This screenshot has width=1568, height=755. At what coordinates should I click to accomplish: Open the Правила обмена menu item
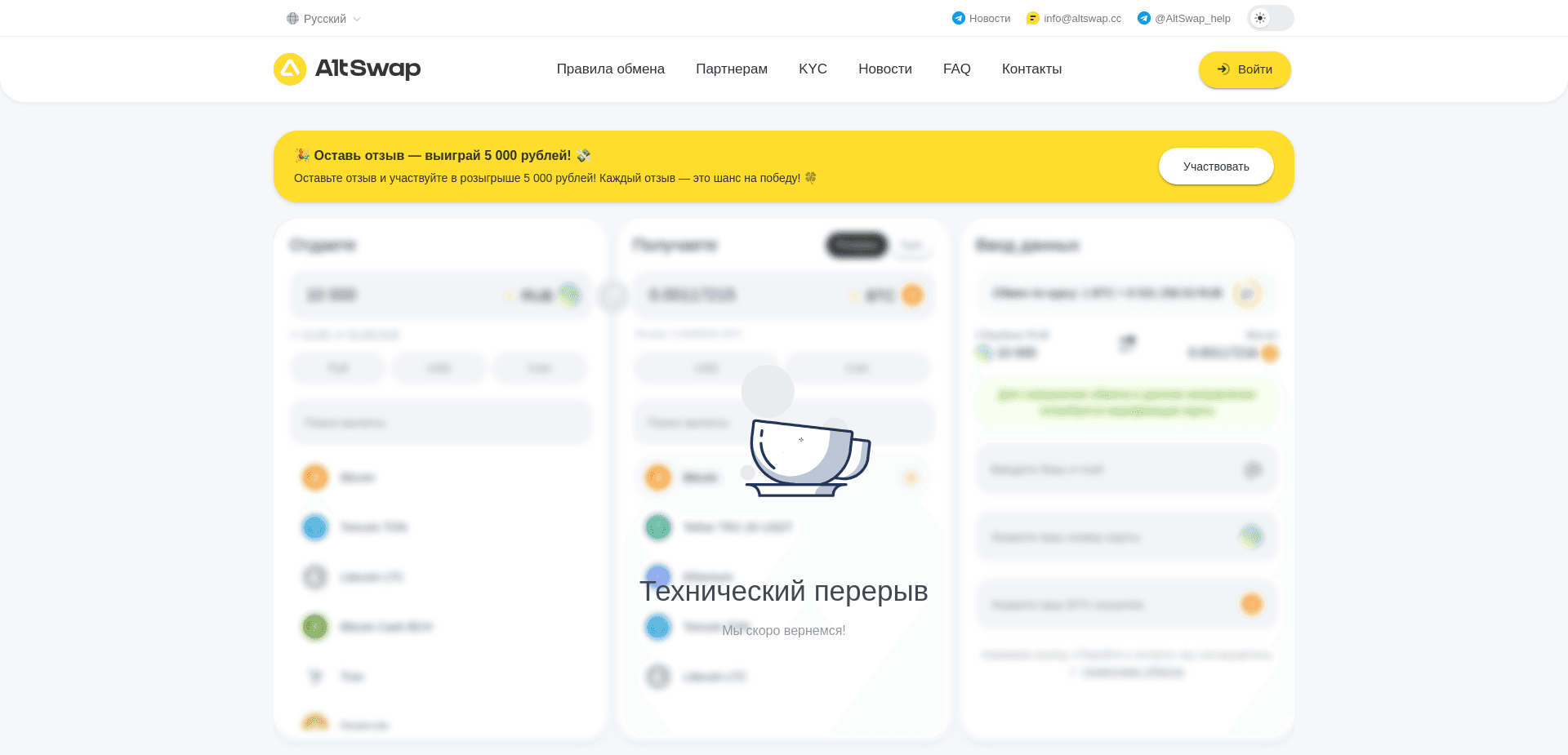click(610, 69)
